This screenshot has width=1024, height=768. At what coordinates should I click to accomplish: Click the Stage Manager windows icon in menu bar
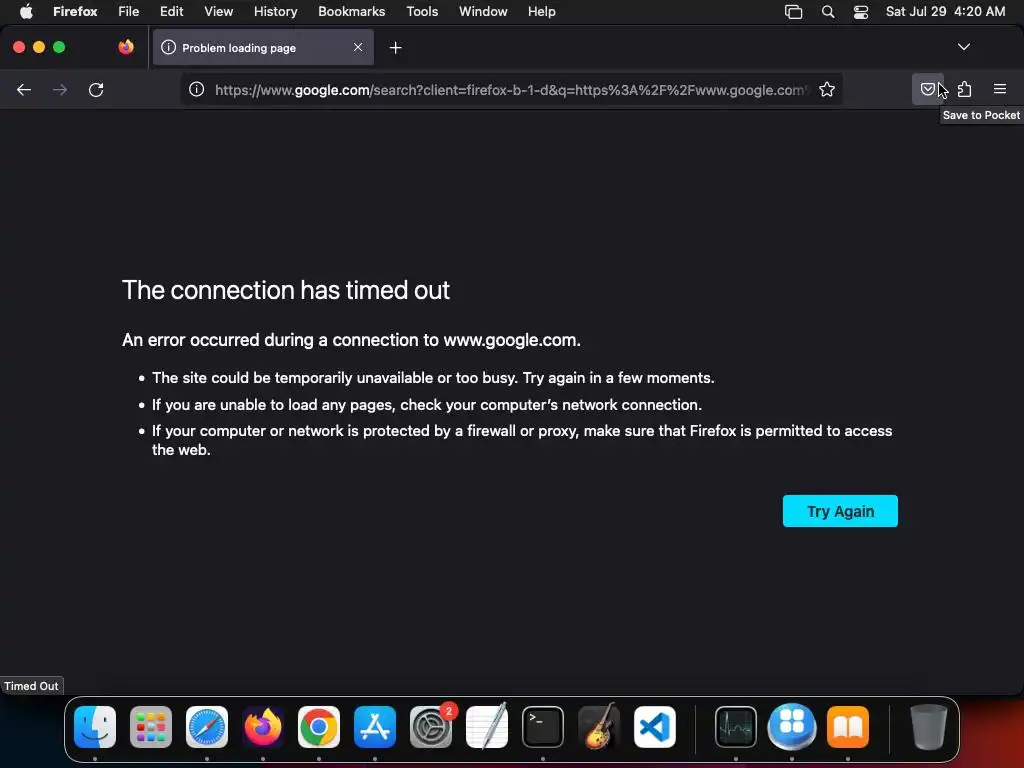[793, 12]
